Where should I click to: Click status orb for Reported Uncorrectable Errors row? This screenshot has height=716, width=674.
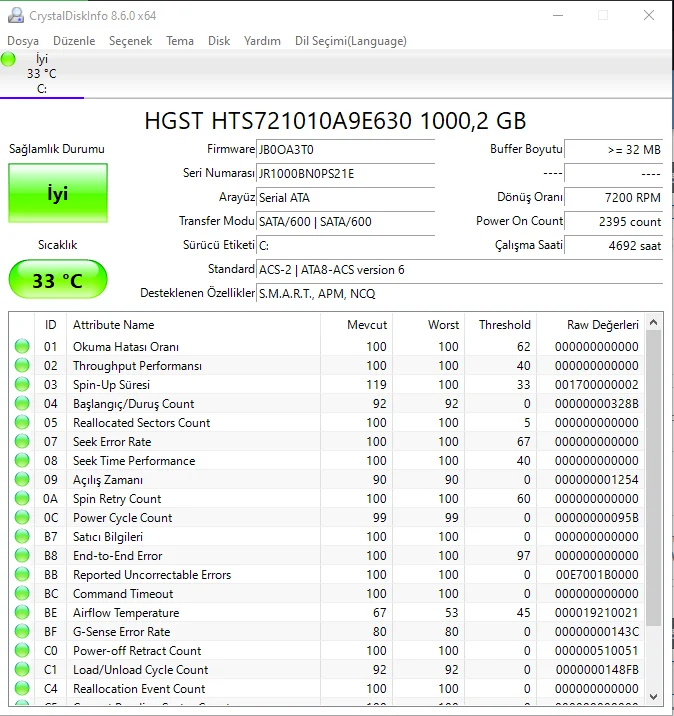[x=22, y=574]
